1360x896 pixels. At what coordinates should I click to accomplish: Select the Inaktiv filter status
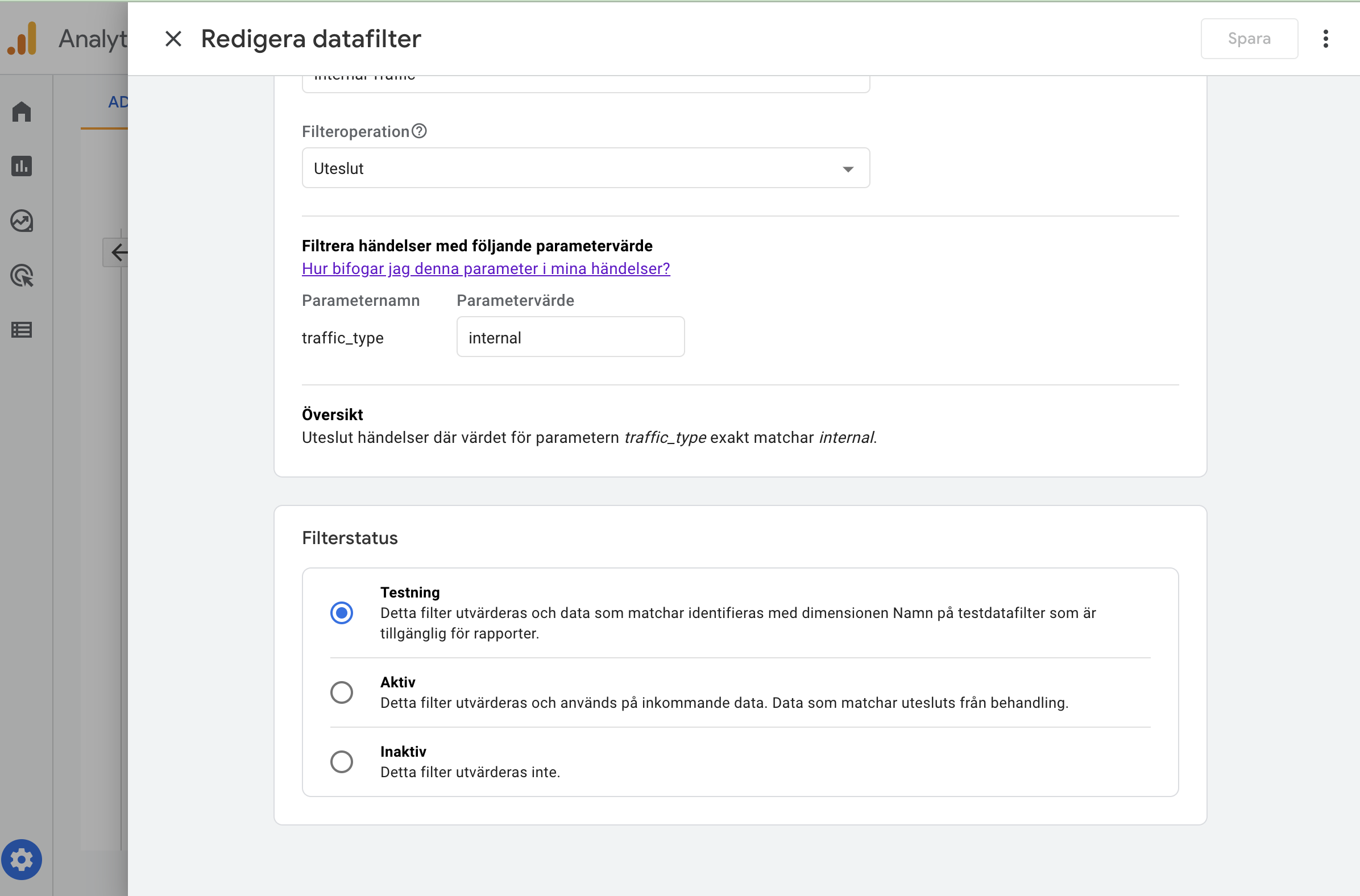(342, 762)
